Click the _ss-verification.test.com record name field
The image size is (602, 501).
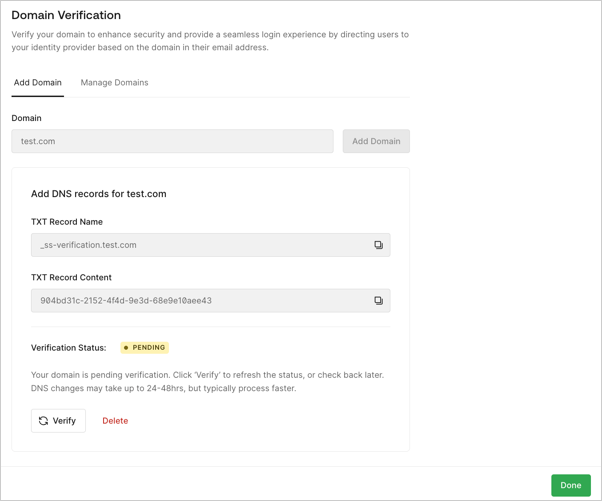click(x=211, y=245)
